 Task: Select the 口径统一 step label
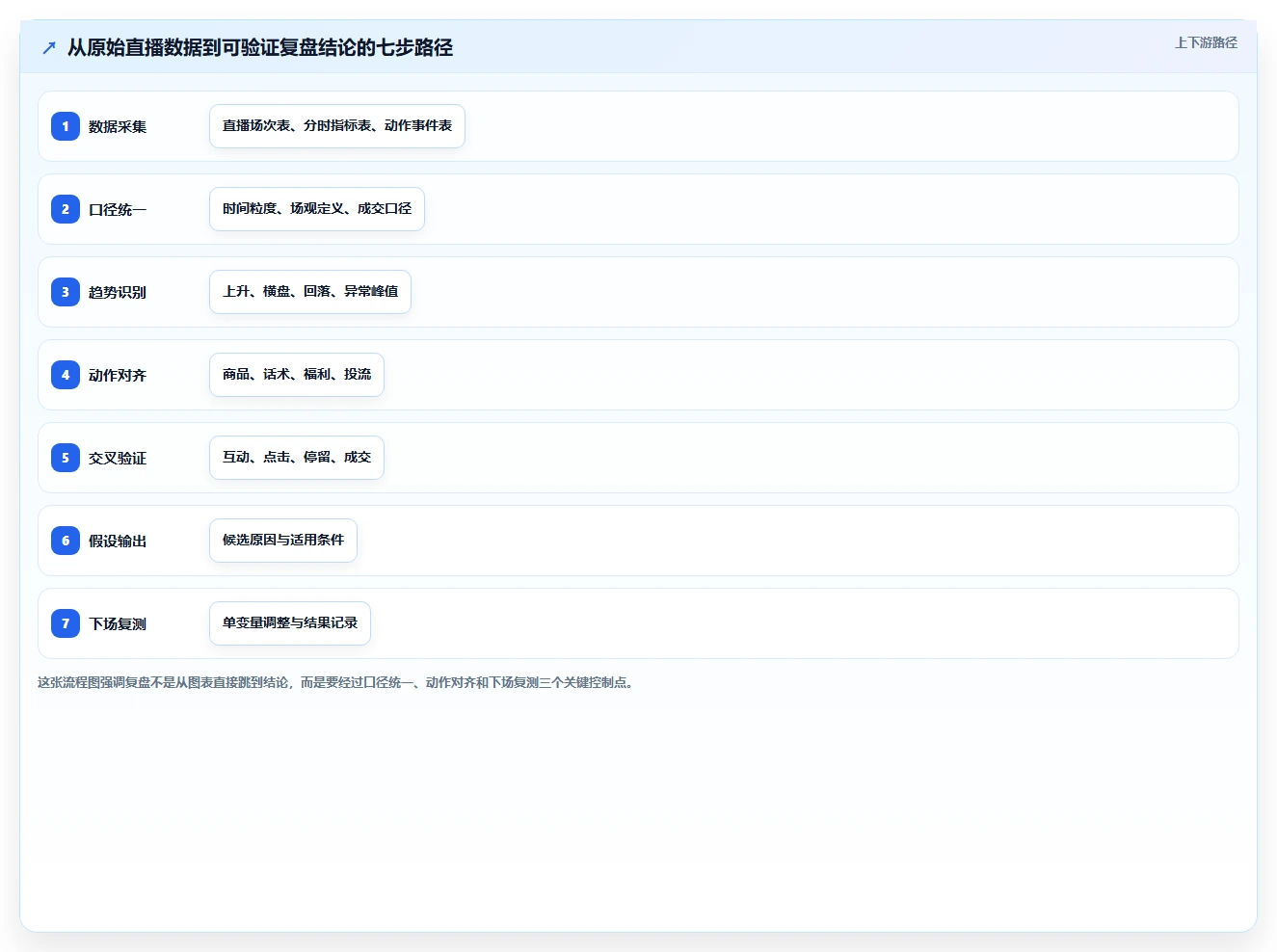pyautogui.click(x=118, y=209)
